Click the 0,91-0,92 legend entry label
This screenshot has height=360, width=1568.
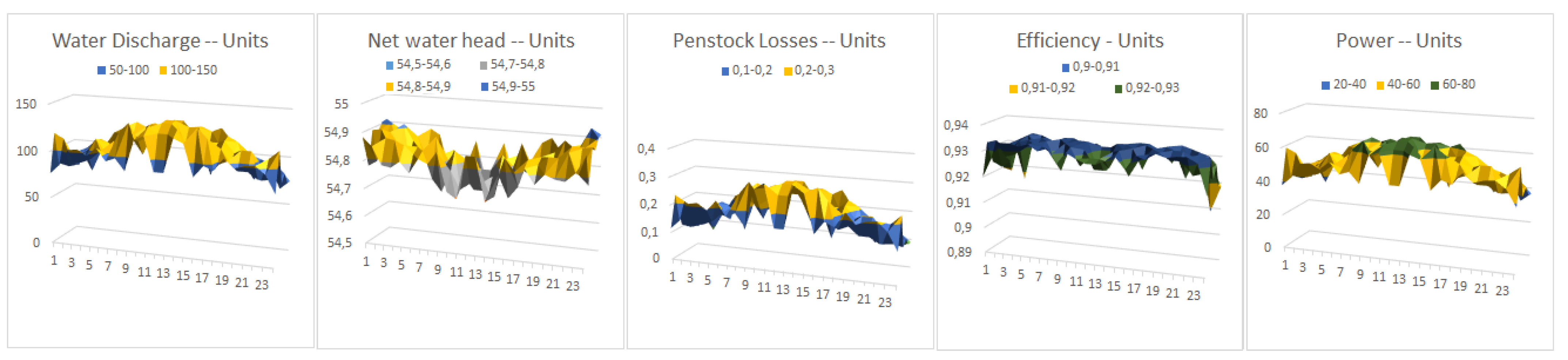pyautogui.click(x=1047, y=88)
